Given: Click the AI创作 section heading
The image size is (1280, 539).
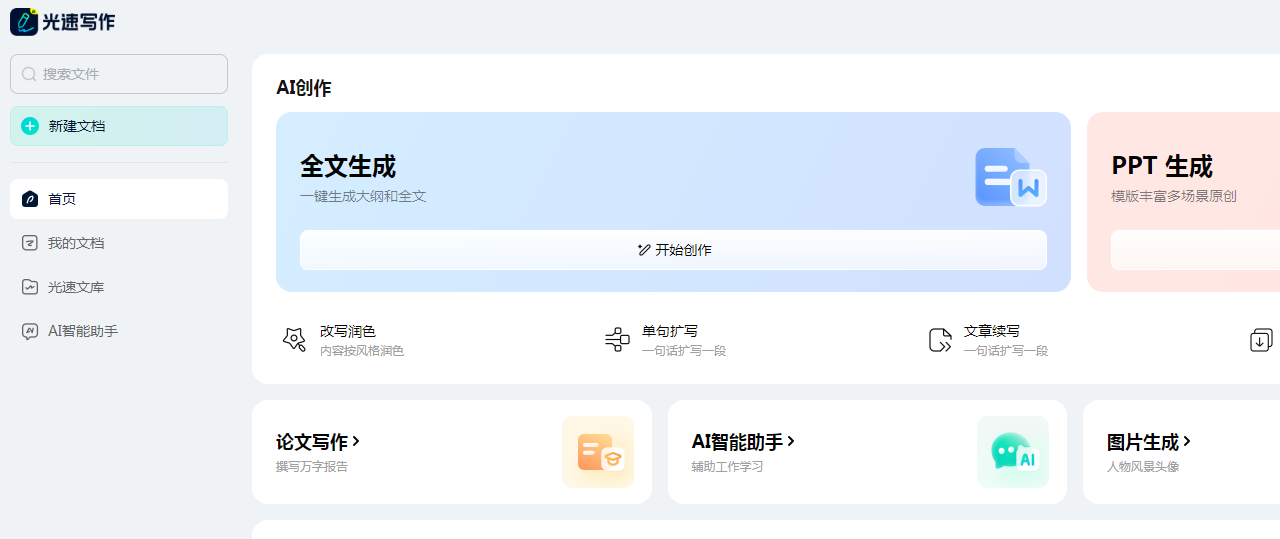Looking at the screenshot, I should point(304,88).
